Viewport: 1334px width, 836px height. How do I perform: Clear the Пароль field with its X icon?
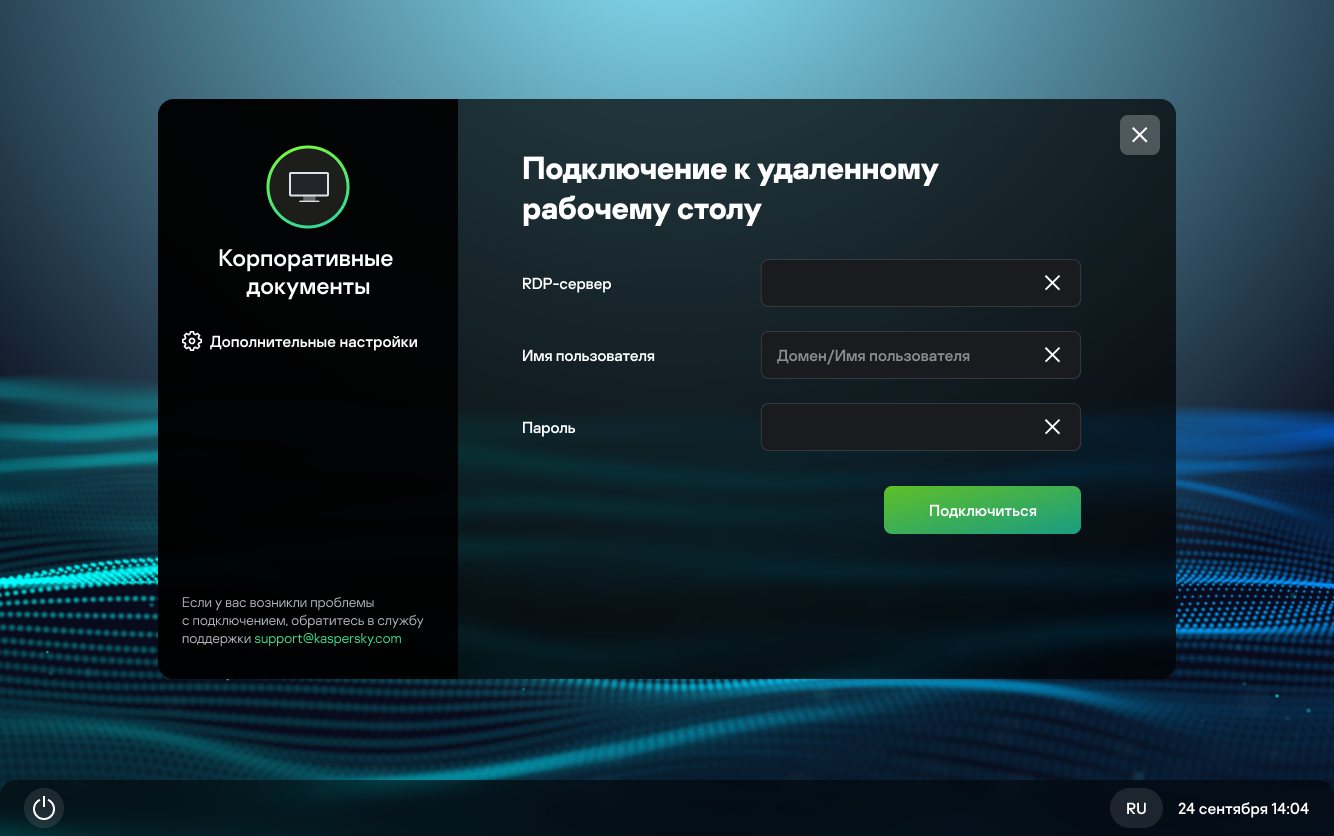(x=1052, y=427)
